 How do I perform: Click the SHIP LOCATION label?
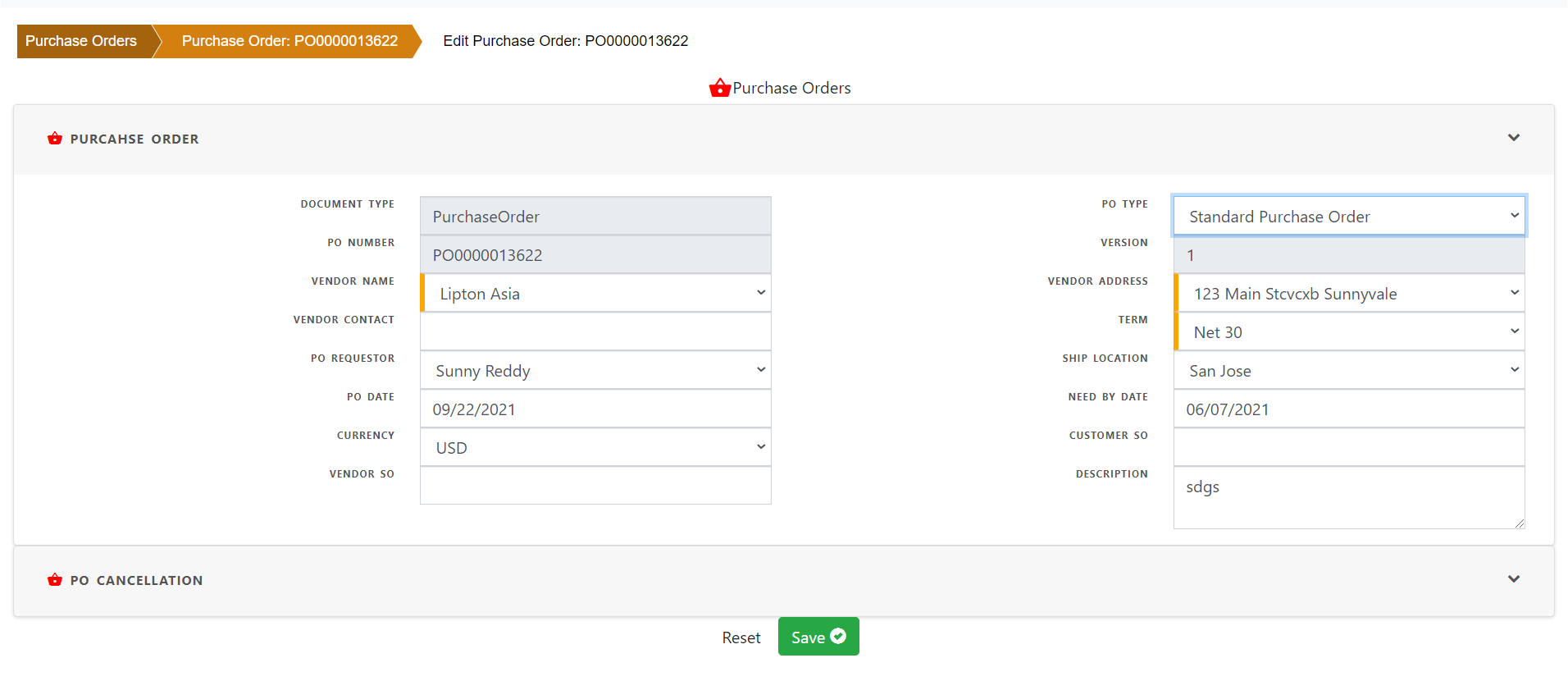(1105, 358)
